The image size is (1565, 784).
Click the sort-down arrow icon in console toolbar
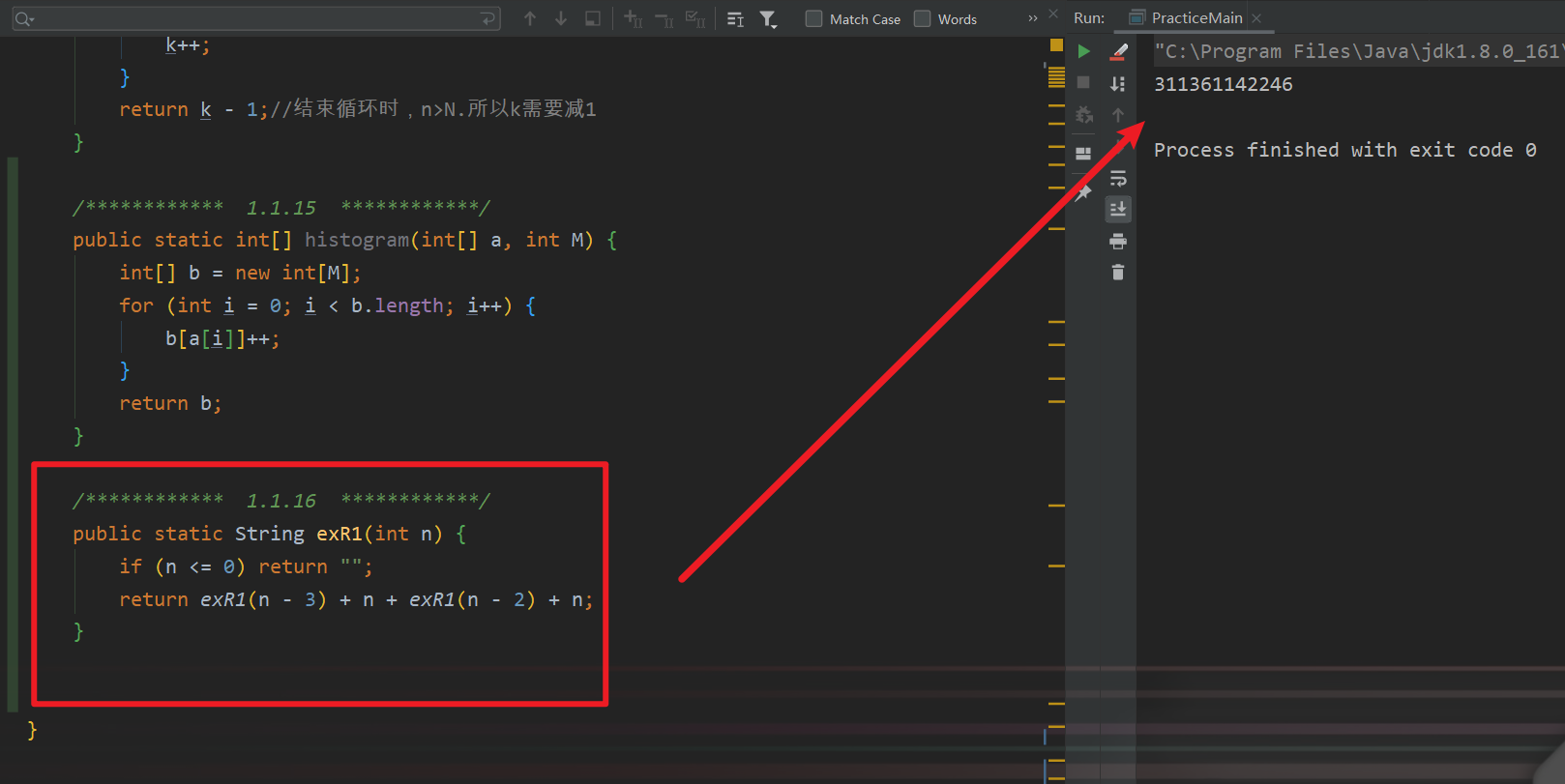pos(1118,83)
